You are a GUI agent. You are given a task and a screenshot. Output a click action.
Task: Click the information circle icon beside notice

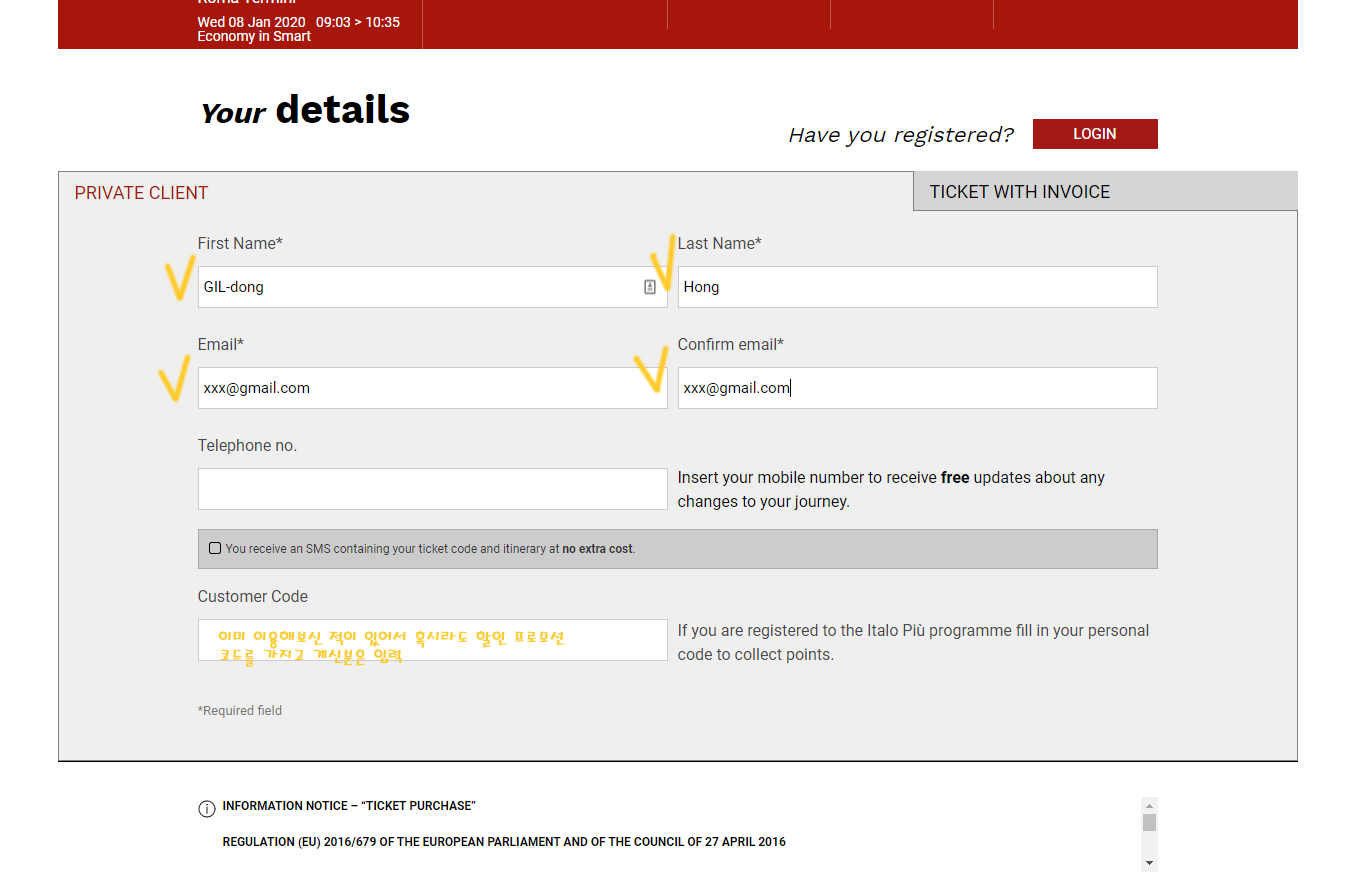coord(207,809)
